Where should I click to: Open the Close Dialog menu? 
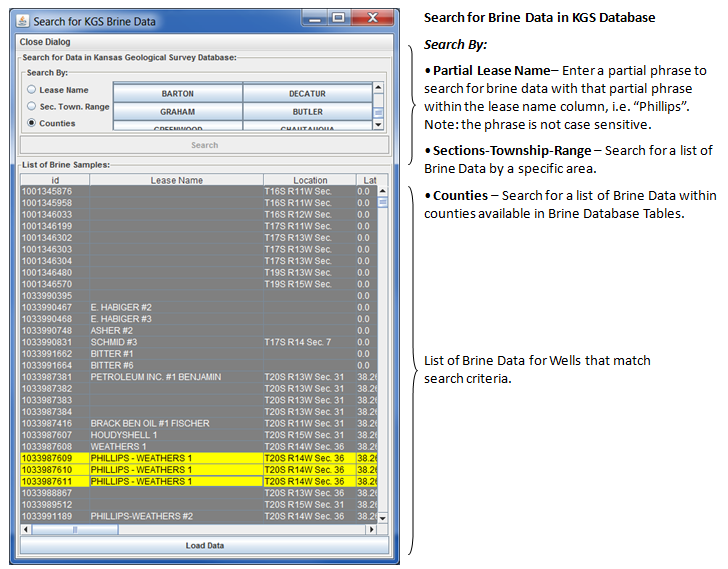point(45,42)
